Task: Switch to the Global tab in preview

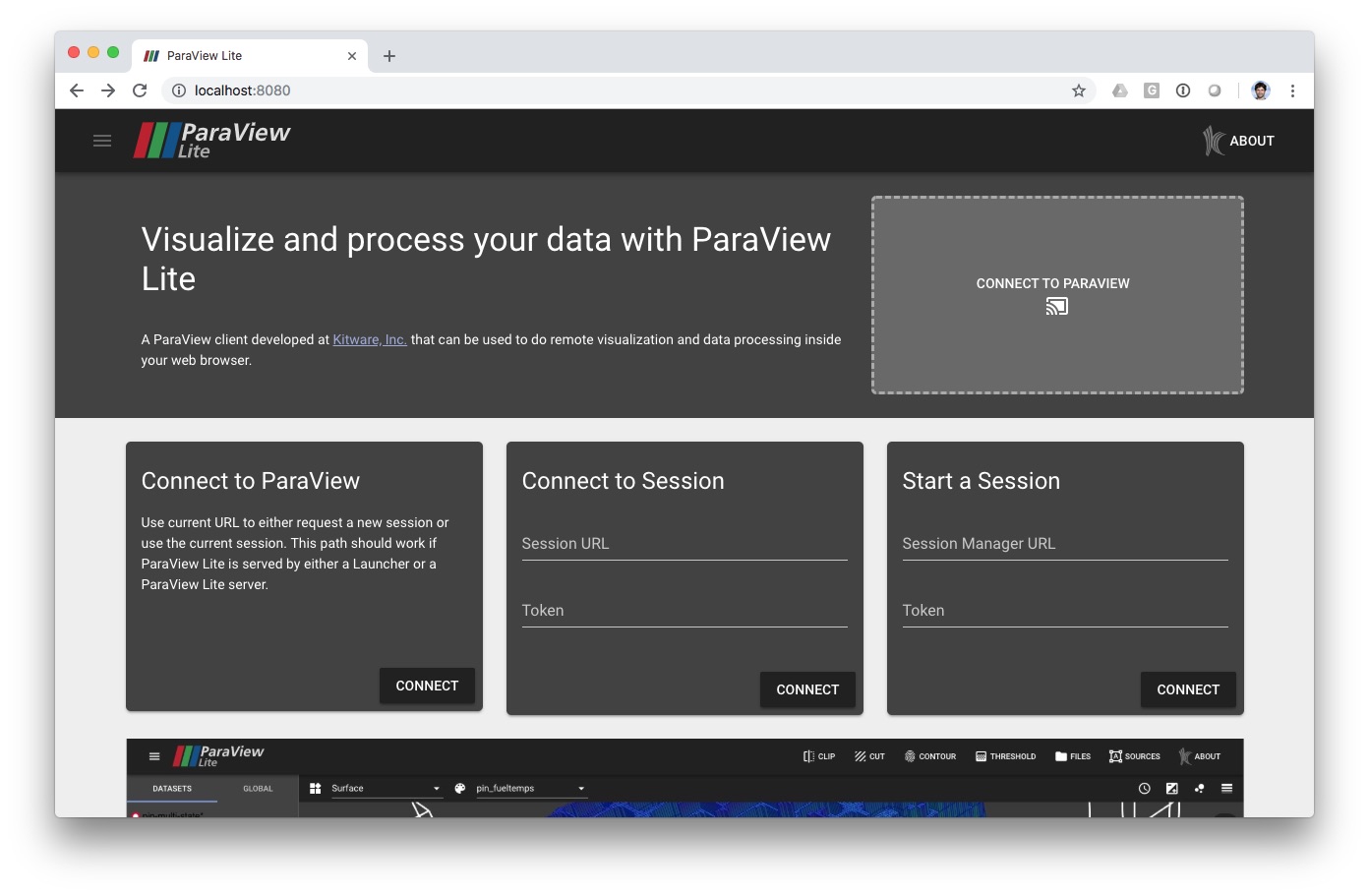Action: click(258, 789)
